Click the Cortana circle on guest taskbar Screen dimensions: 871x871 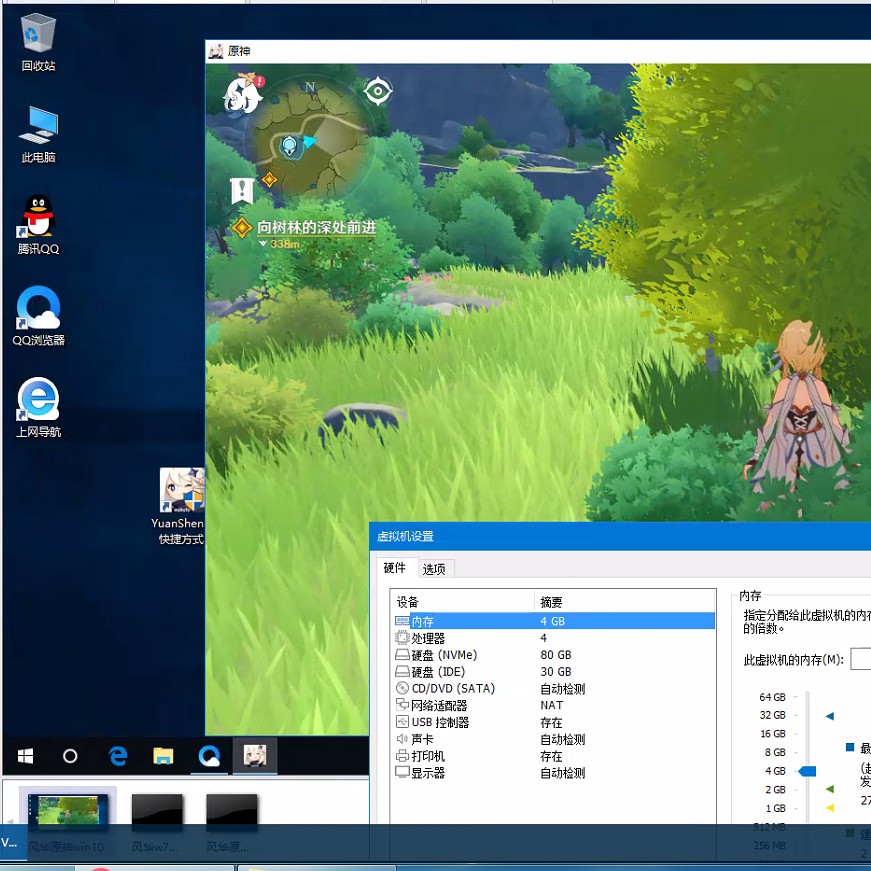point(70,755)
